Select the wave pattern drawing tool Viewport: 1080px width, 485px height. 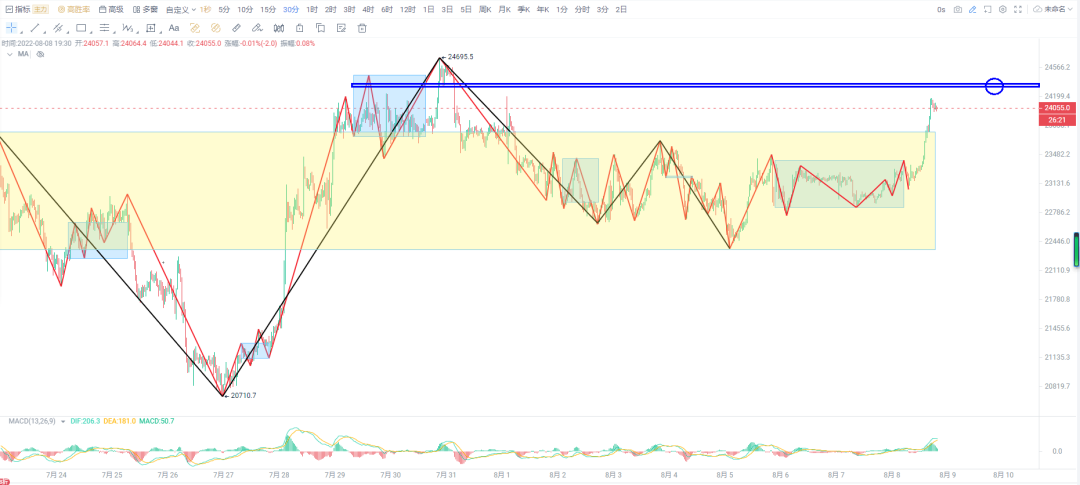coord(127,28)
